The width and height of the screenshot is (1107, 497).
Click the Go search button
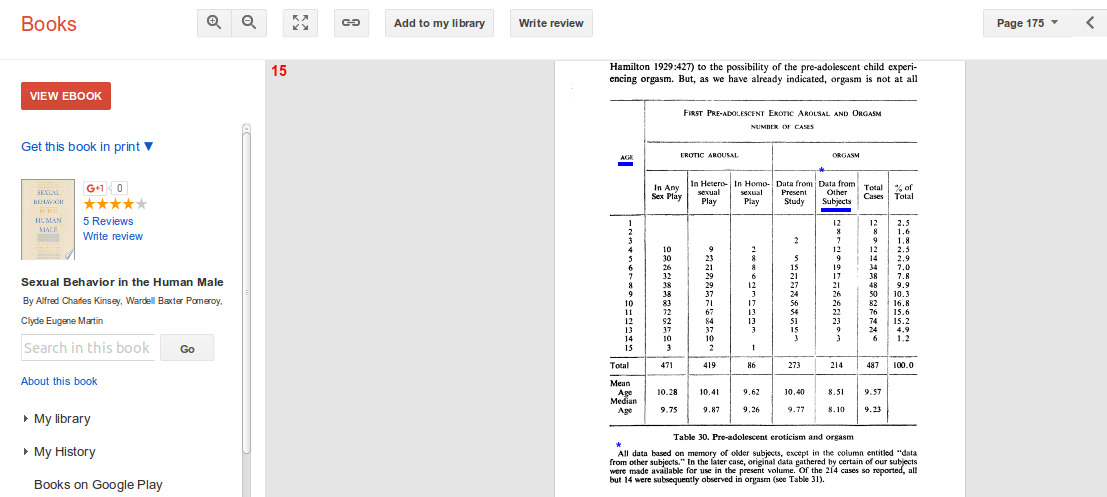(187, 348)
